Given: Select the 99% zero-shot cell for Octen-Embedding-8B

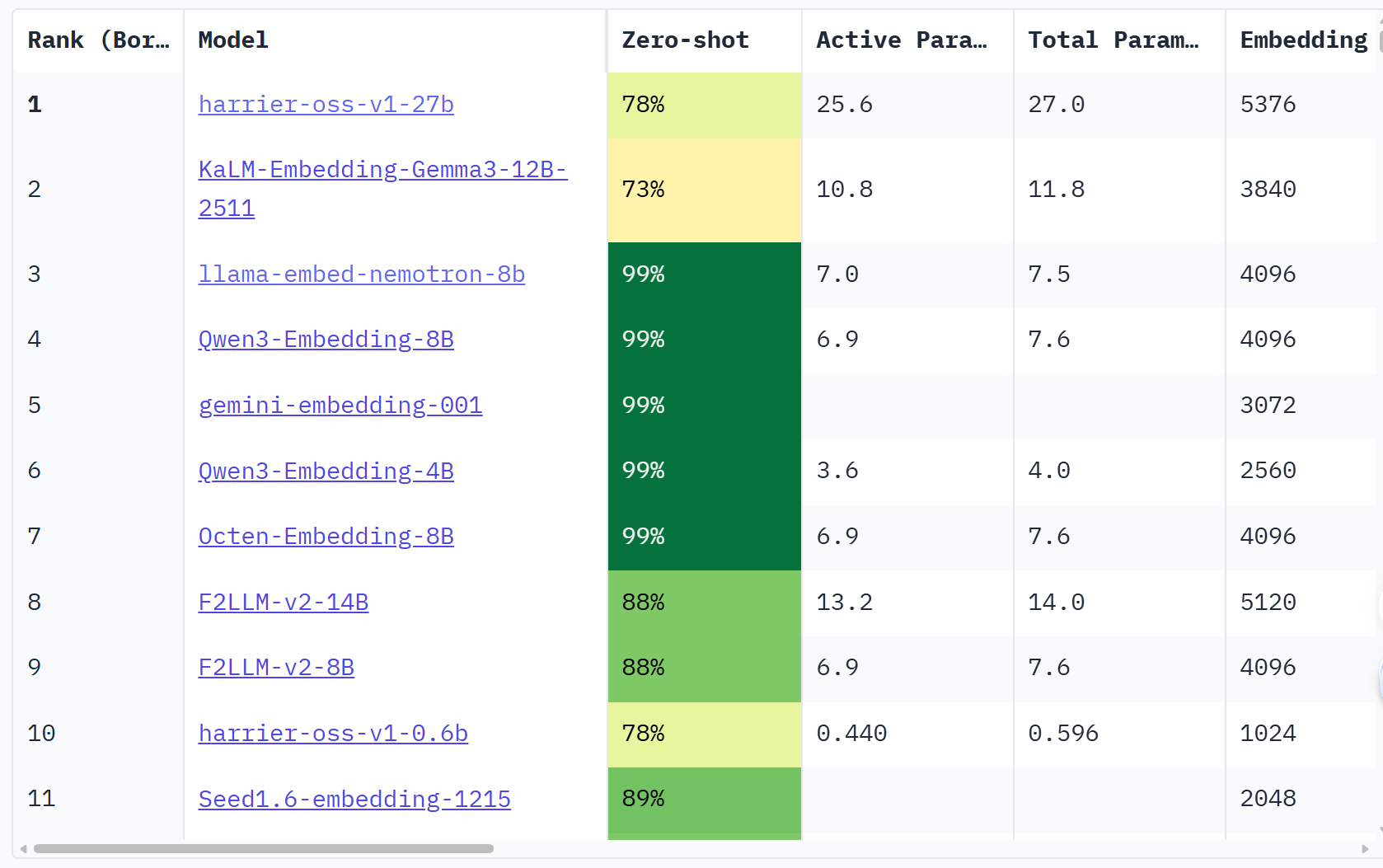Looking at the screenshot, I should (x=705, y=537).
